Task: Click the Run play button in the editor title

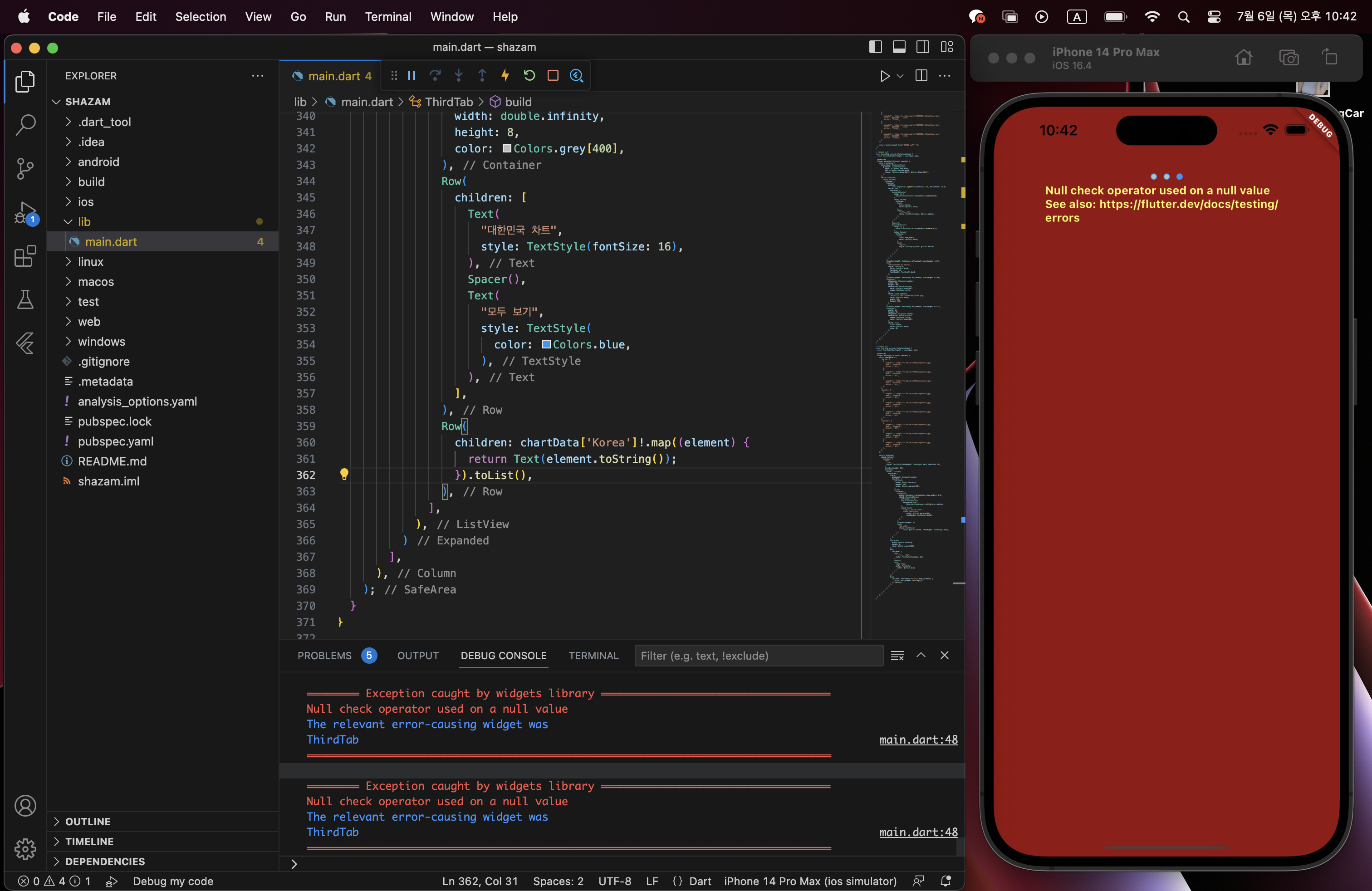Action: coord(885,76)
